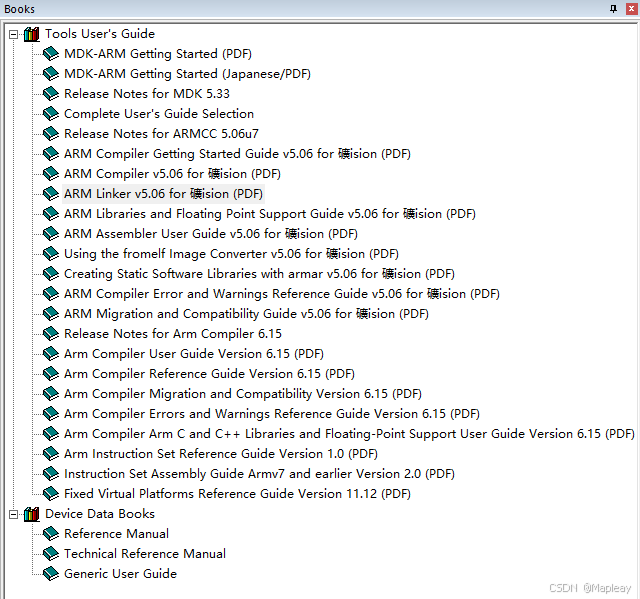Viewport: 640px width, 599px height.
Task: Click book icon for Arm Compiler Errors and Warnings 6.15
Action: (x=51, y=414)
